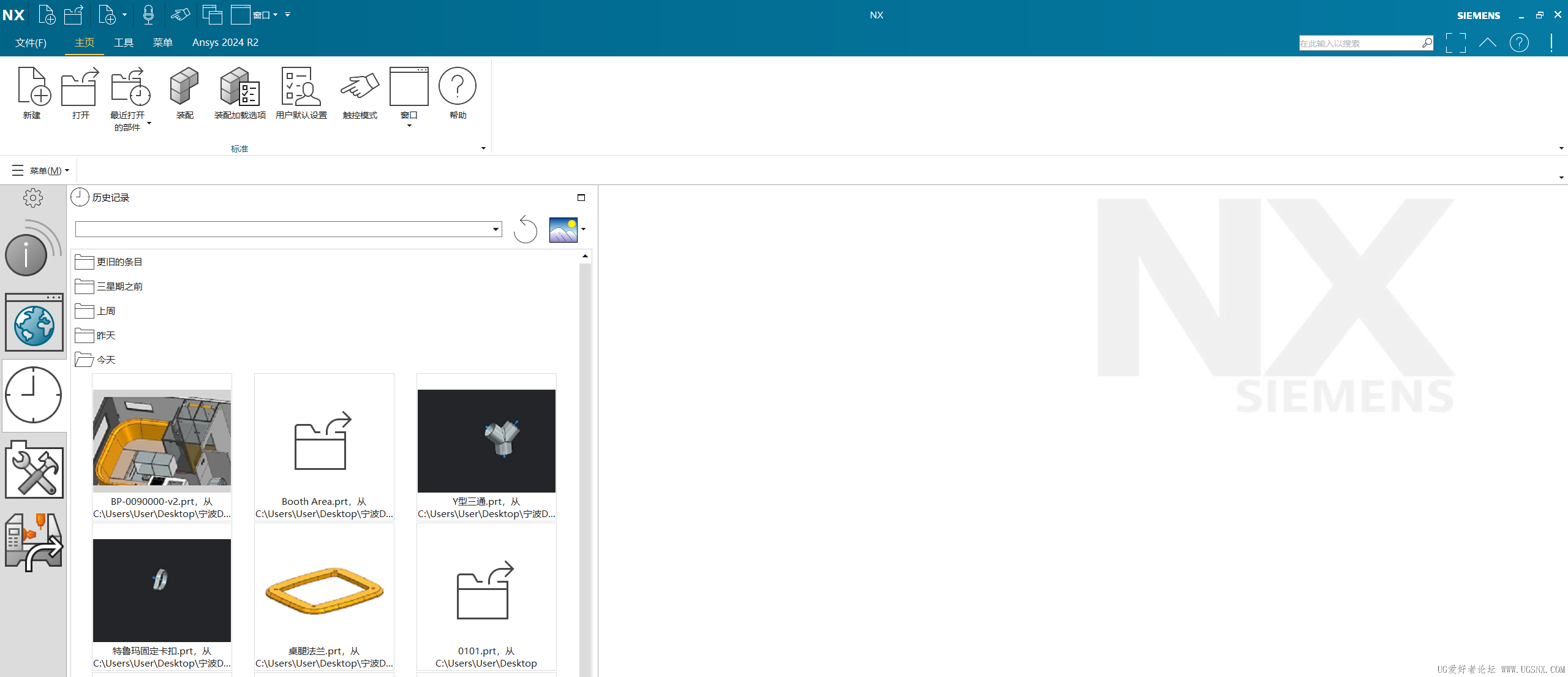Open the 菜单(M) dropdown

tap(46, 170)
